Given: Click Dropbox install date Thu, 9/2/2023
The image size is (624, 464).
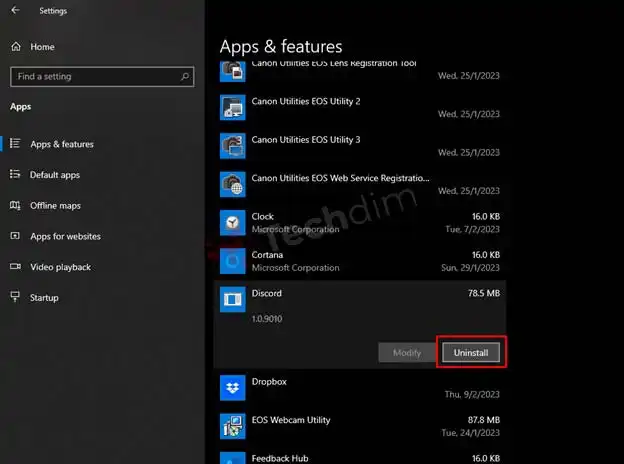Looking at the screenshot, I should tap(472, 394).
